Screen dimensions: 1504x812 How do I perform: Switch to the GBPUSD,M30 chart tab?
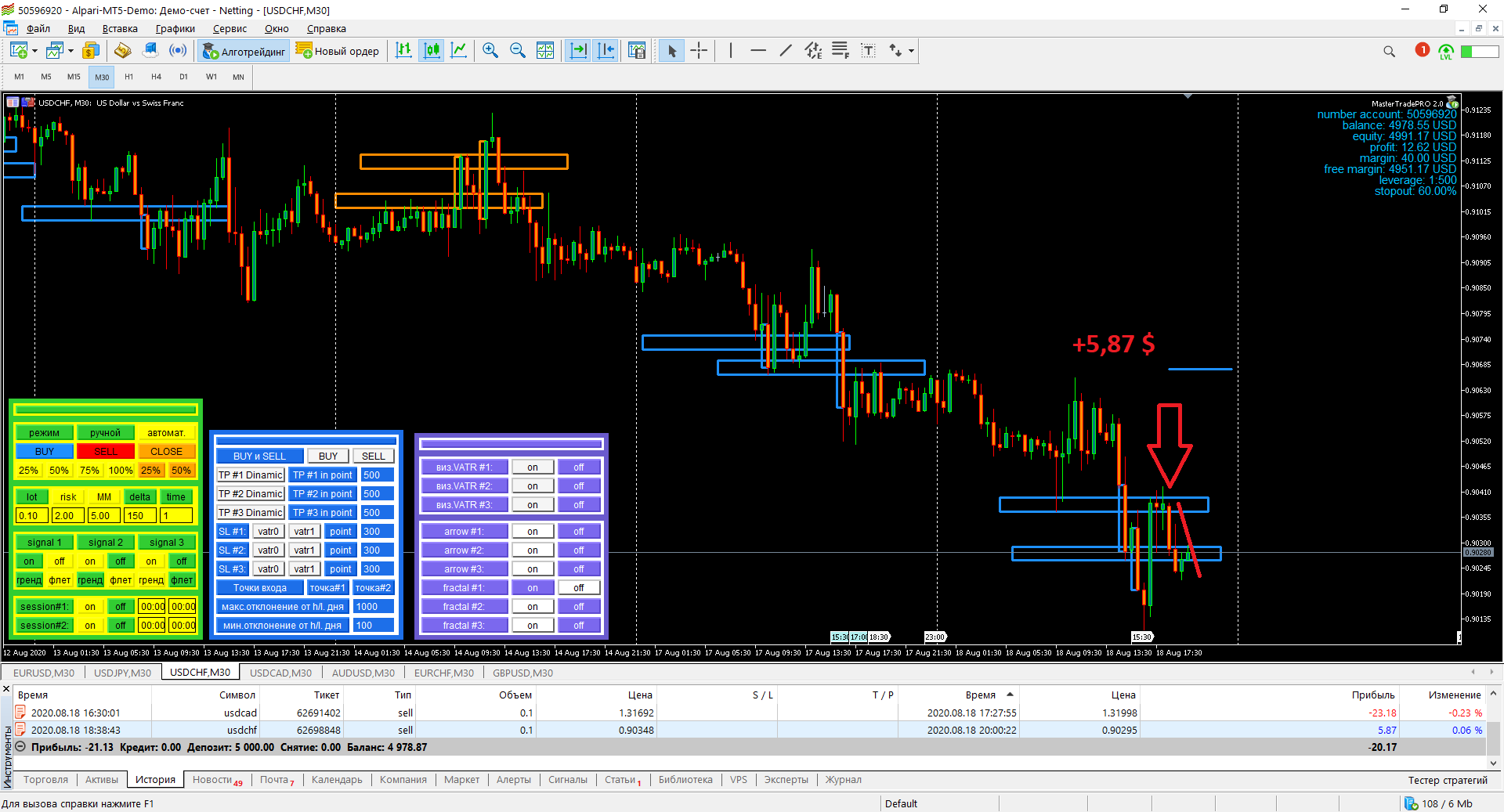tap(522, 673)
